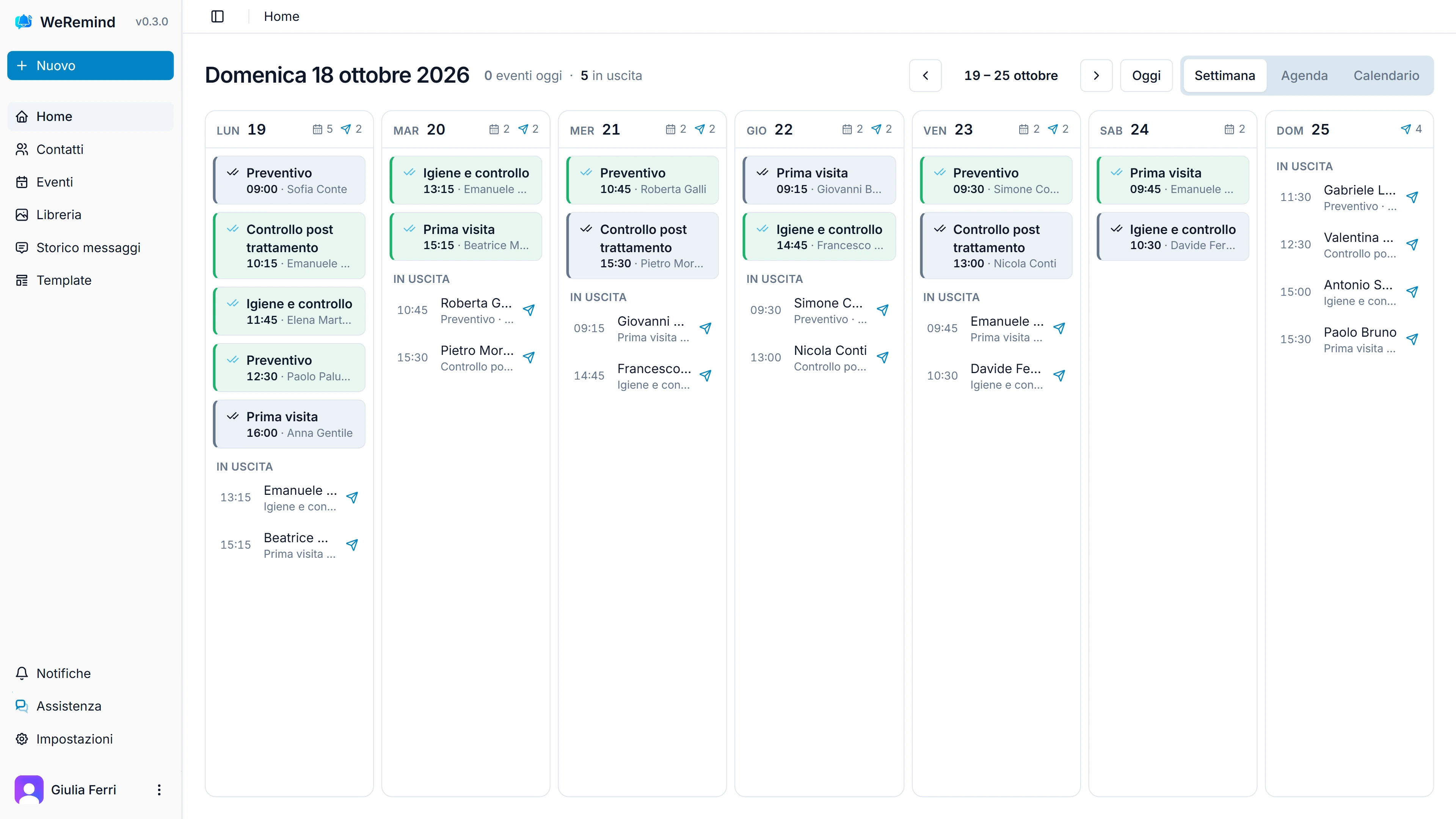Toggle the sidebar panel icon

point(218,16)
